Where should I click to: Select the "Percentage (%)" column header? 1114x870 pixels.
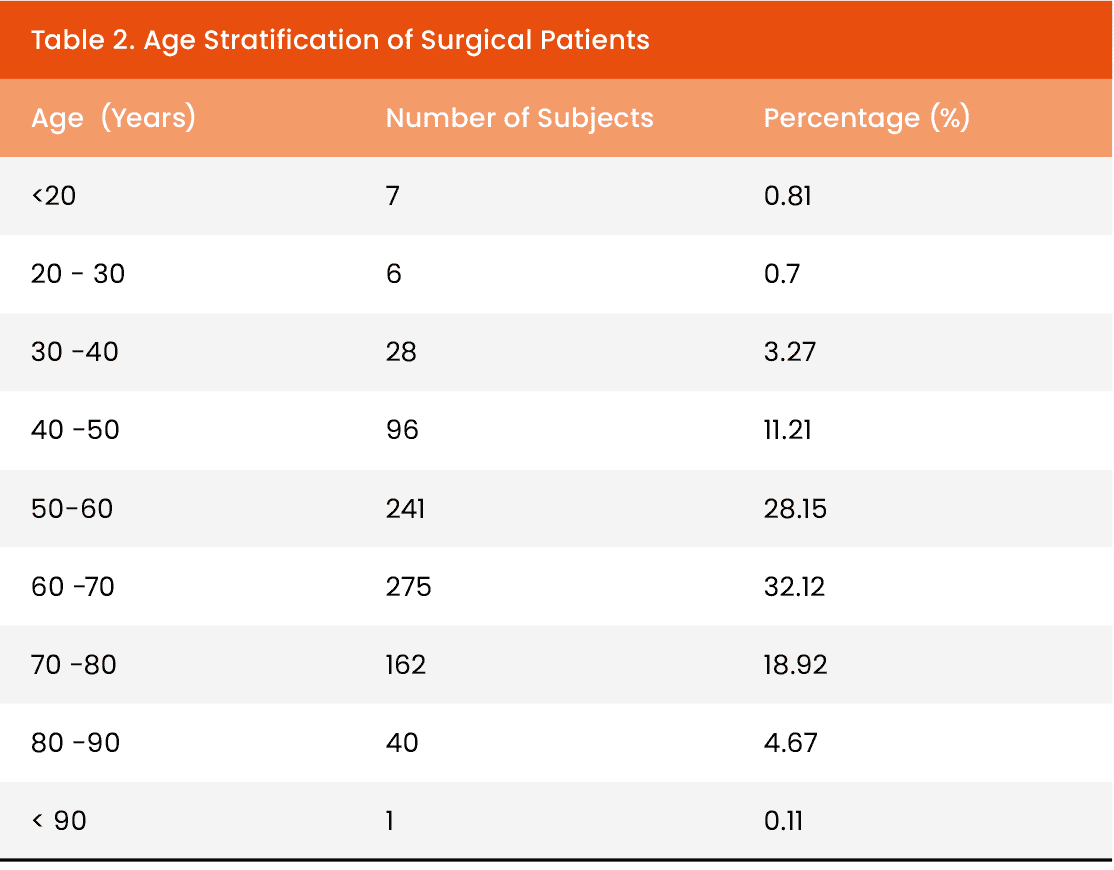(x=867, y=118)
